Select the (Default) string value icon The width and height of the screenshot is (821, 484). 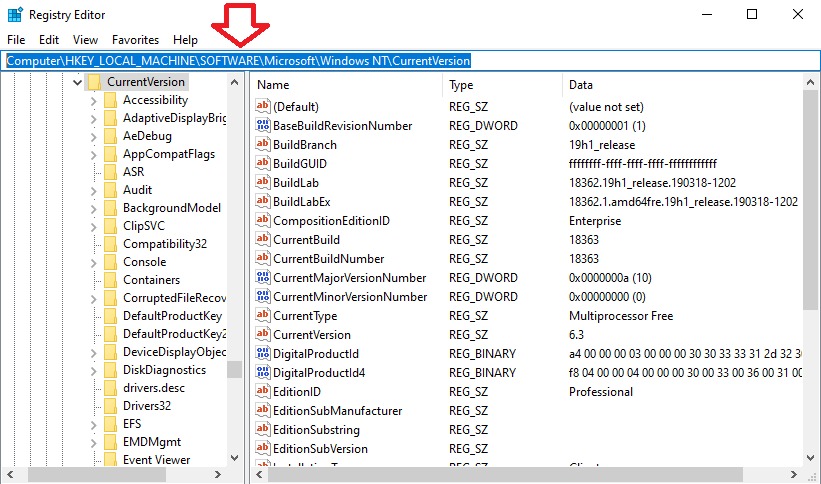coord(262,106)
